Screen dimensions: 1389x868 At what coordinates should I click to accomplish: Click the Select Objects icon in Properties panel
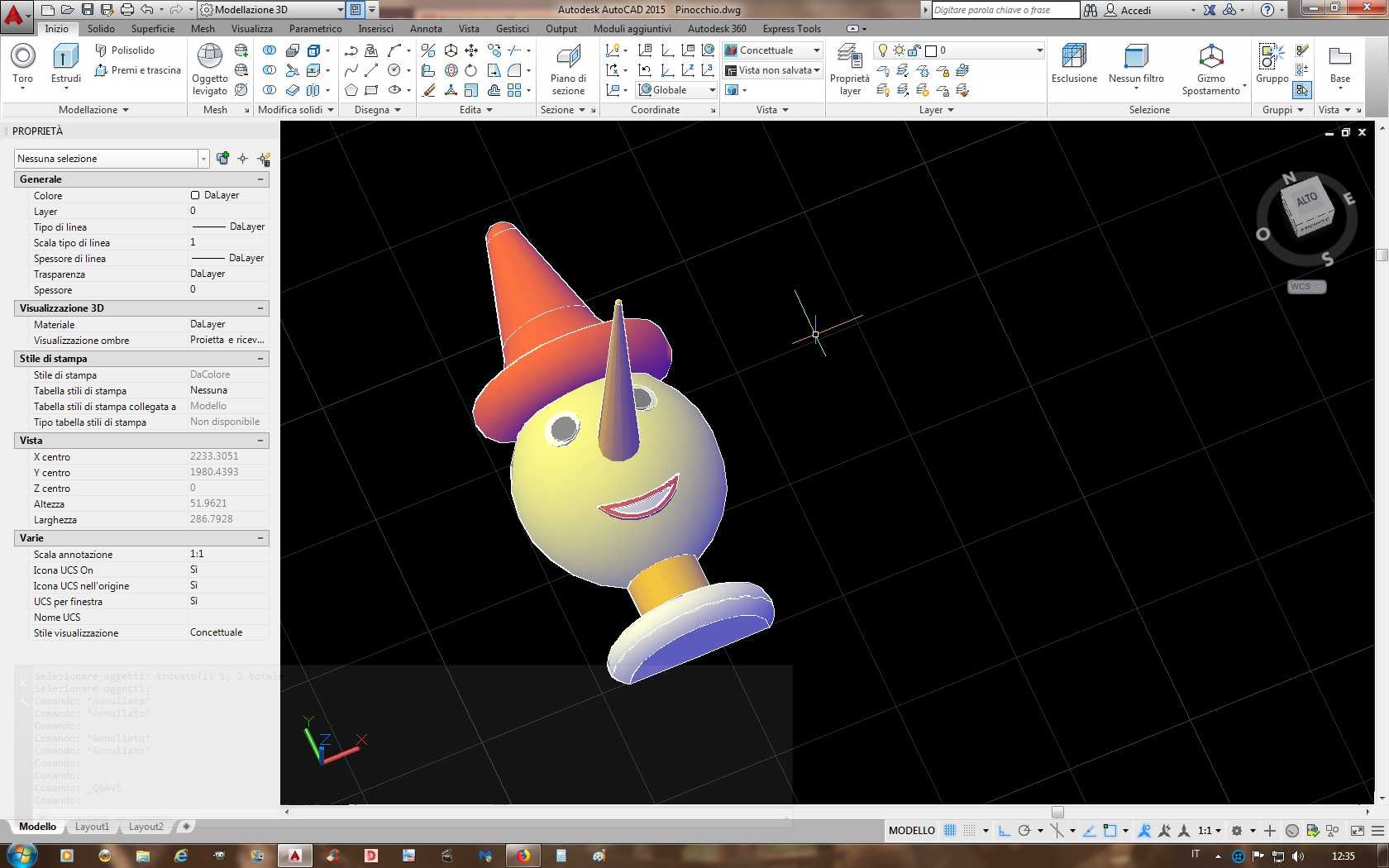point(243,159)
